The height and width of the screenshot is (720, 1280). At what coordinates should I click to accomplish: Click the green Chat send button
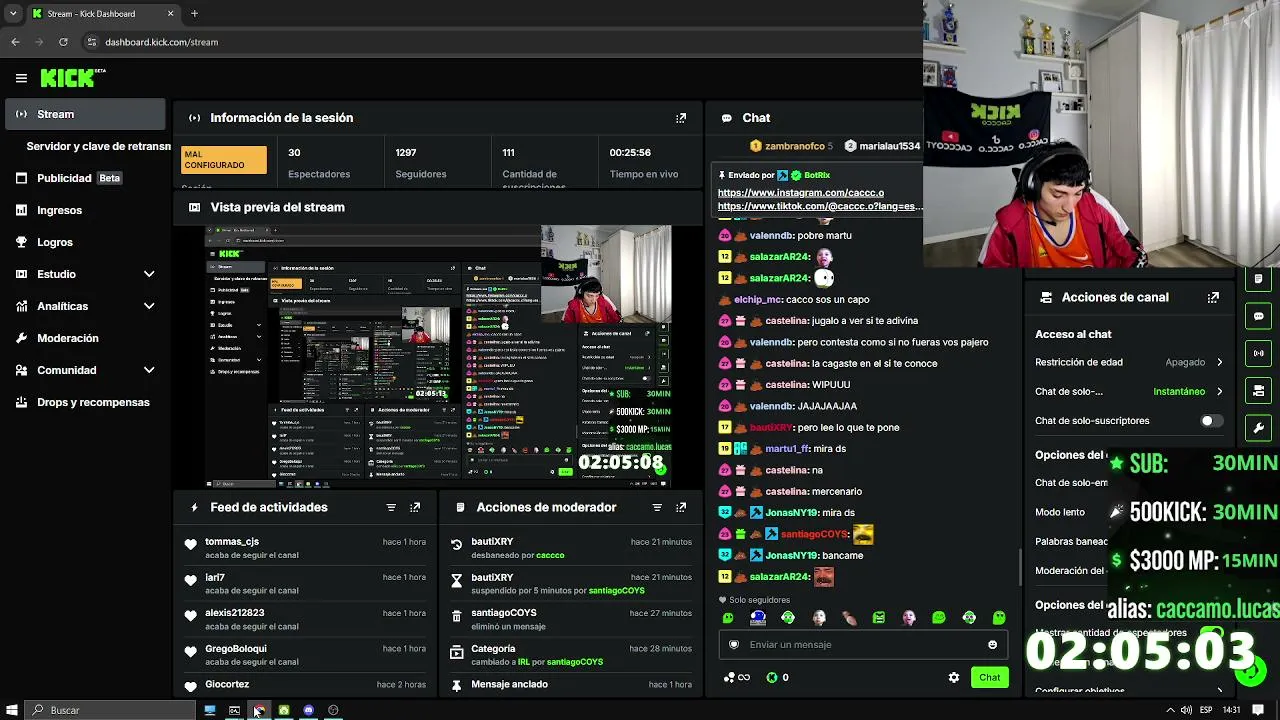(989, 677)
